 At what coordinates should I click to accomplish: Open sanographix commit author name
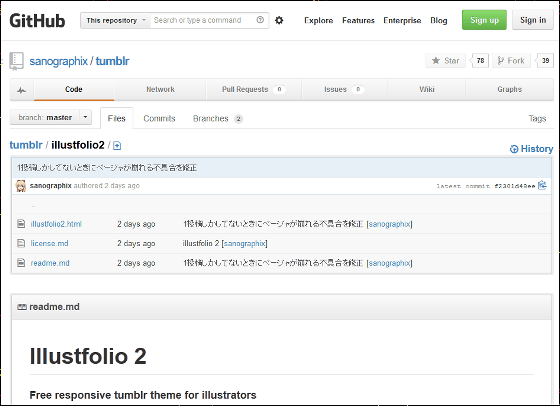pos(51,186)
